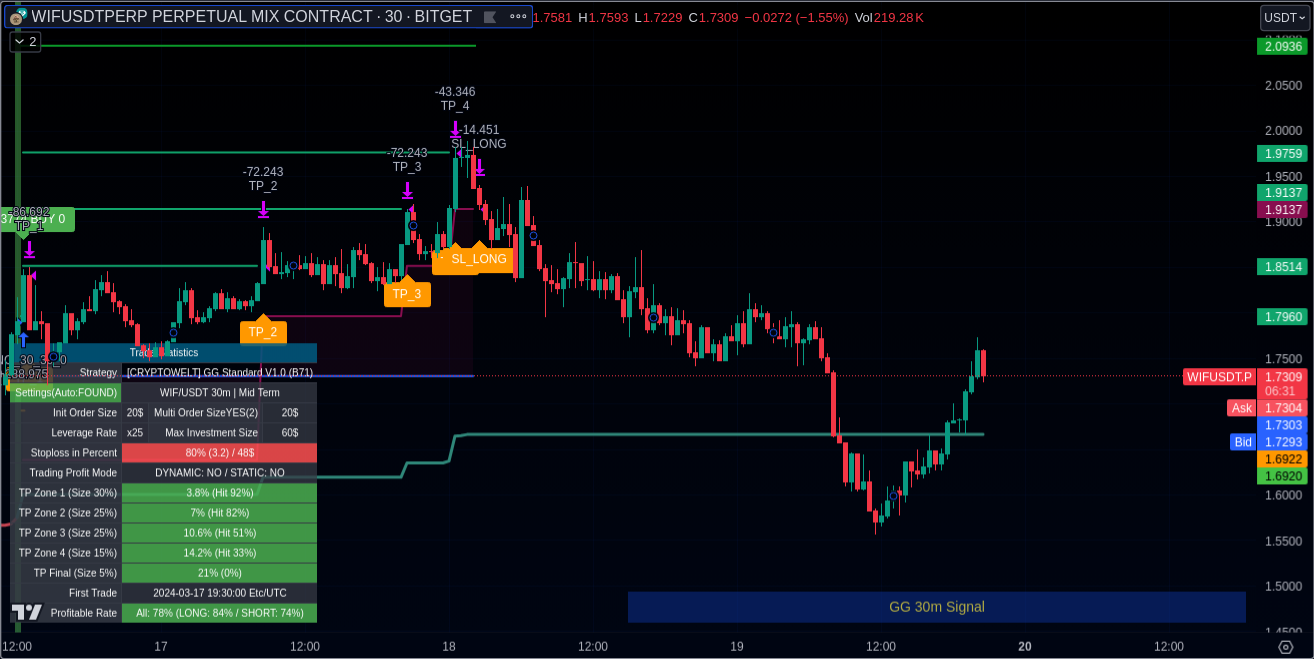Open the three-dots more menu in legend
This screenshot has width=1314, height=659.
(517, 17)
